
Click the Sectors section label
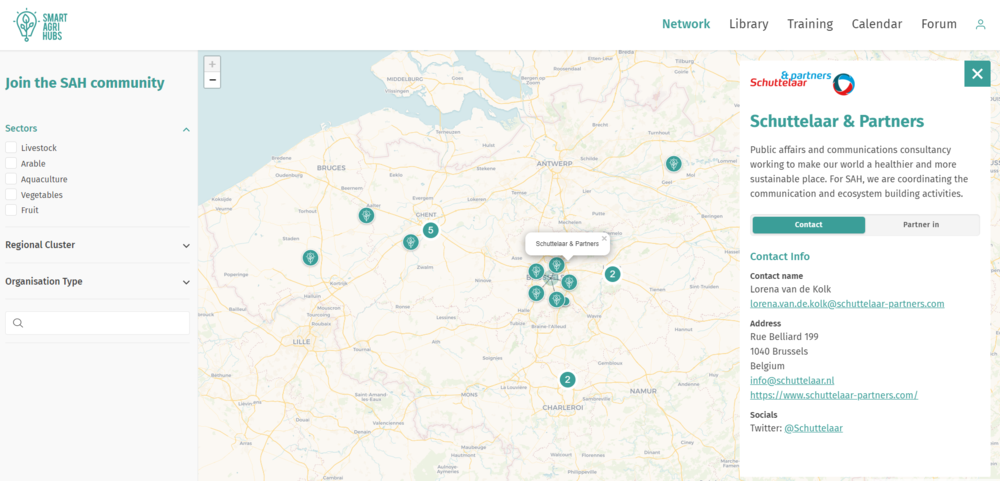click(x=21, y=128)
